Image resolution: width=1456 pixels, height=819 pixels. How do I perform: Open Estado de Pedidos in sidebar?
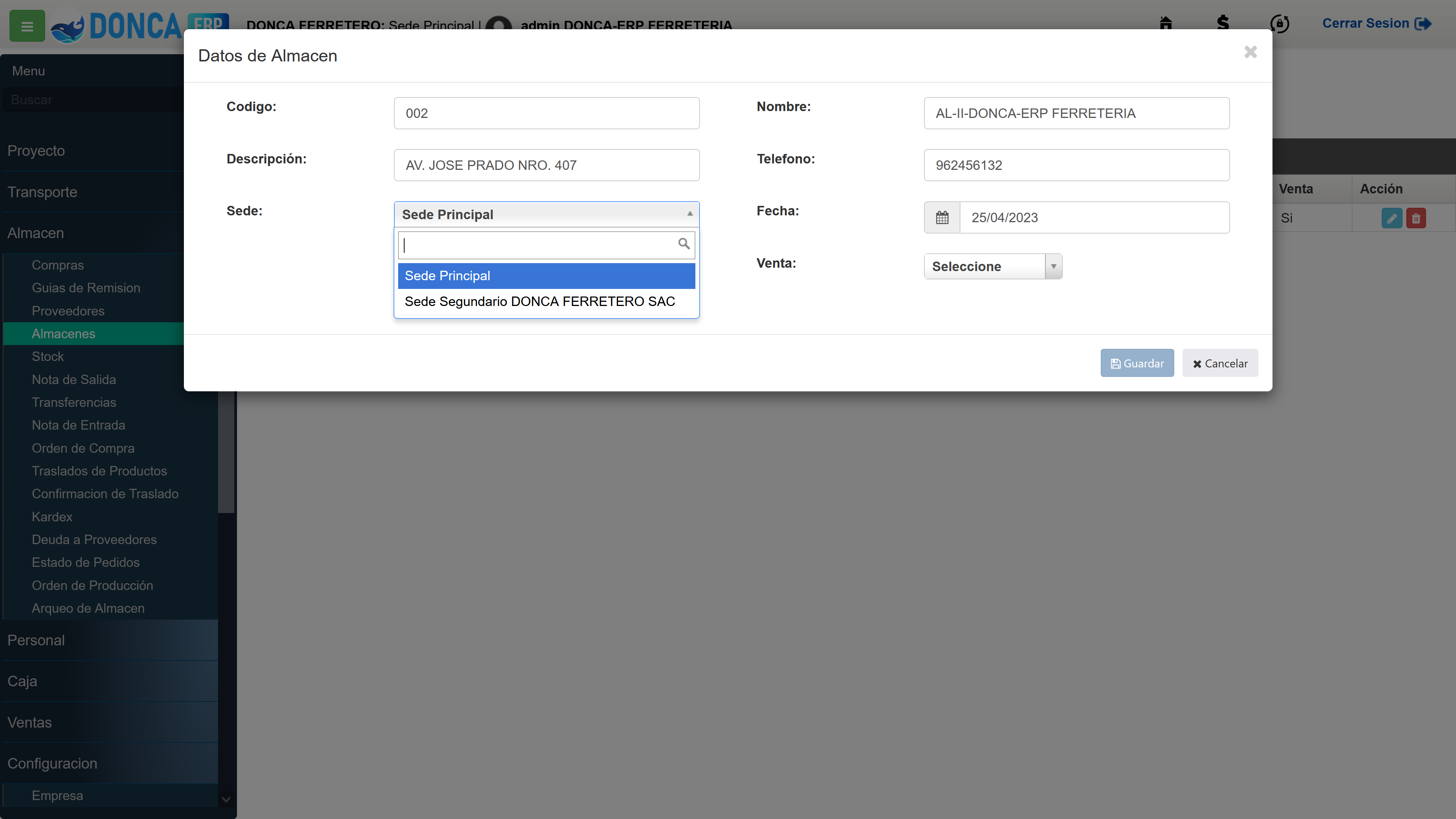(85, 562)
